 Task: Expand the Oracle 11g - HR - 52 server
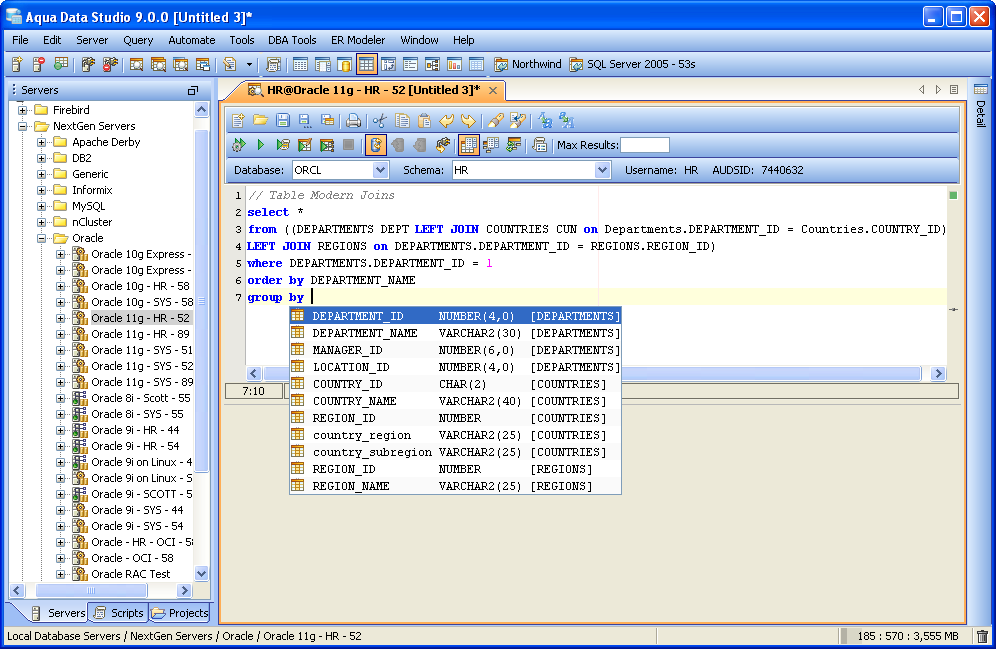(60, 318)
